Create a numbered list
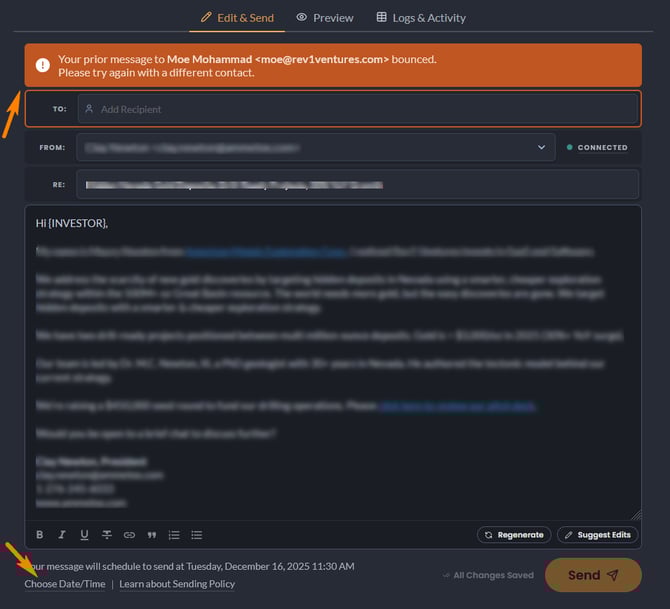The image size is (670, 609). 174,535
